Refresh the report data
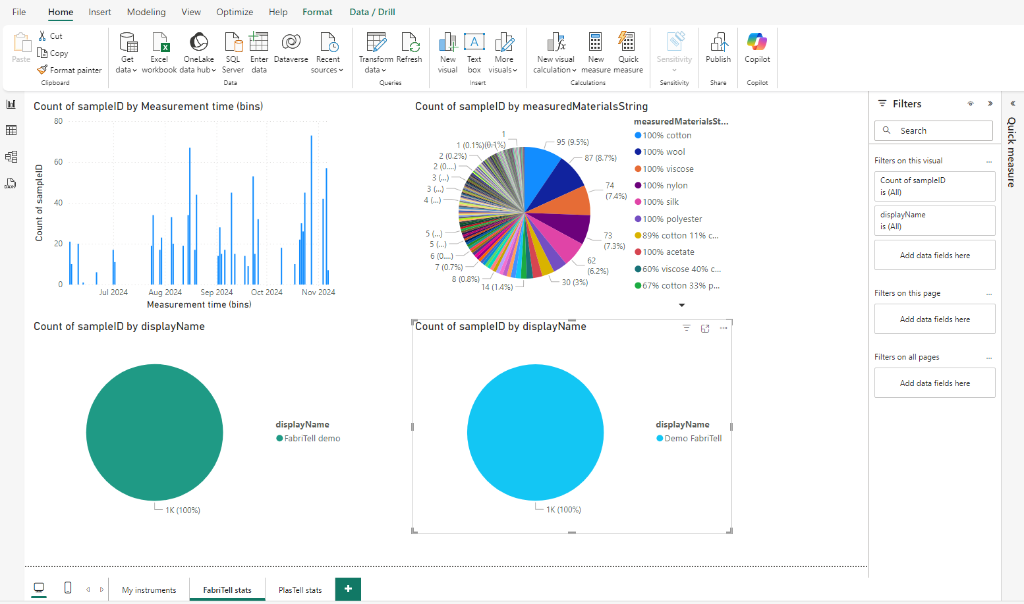The width and height of the screenshot is (1024, 604). point(409,48)
